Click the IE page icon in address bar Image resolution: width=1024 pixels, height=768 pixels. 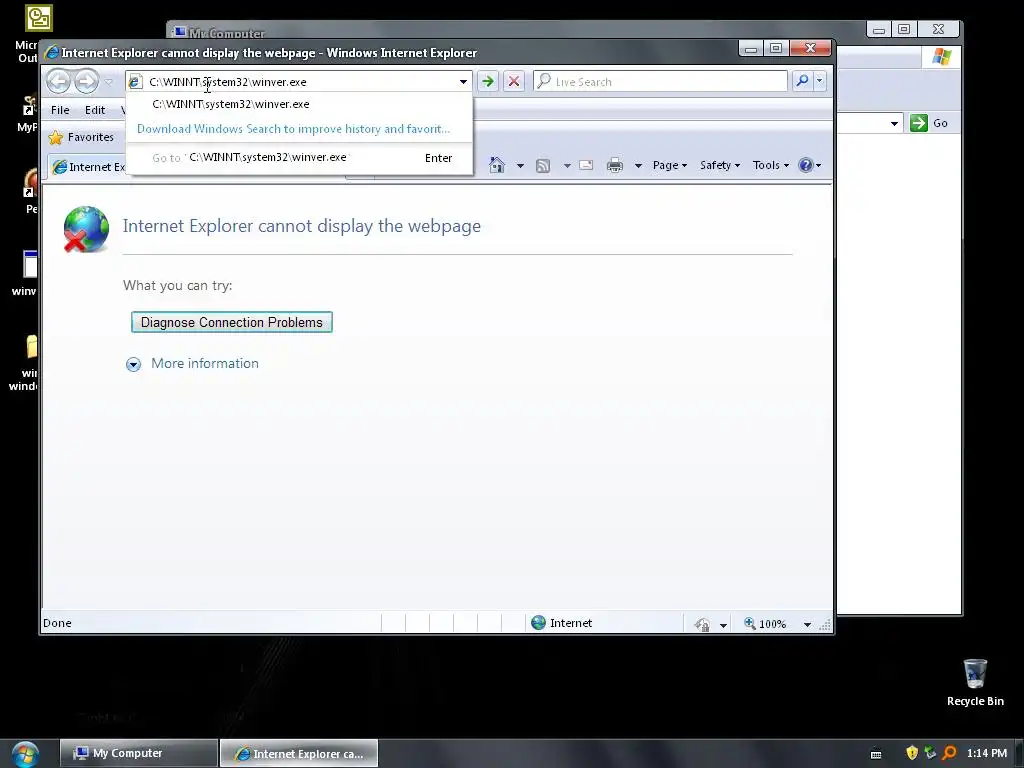(x=135, y=82)
